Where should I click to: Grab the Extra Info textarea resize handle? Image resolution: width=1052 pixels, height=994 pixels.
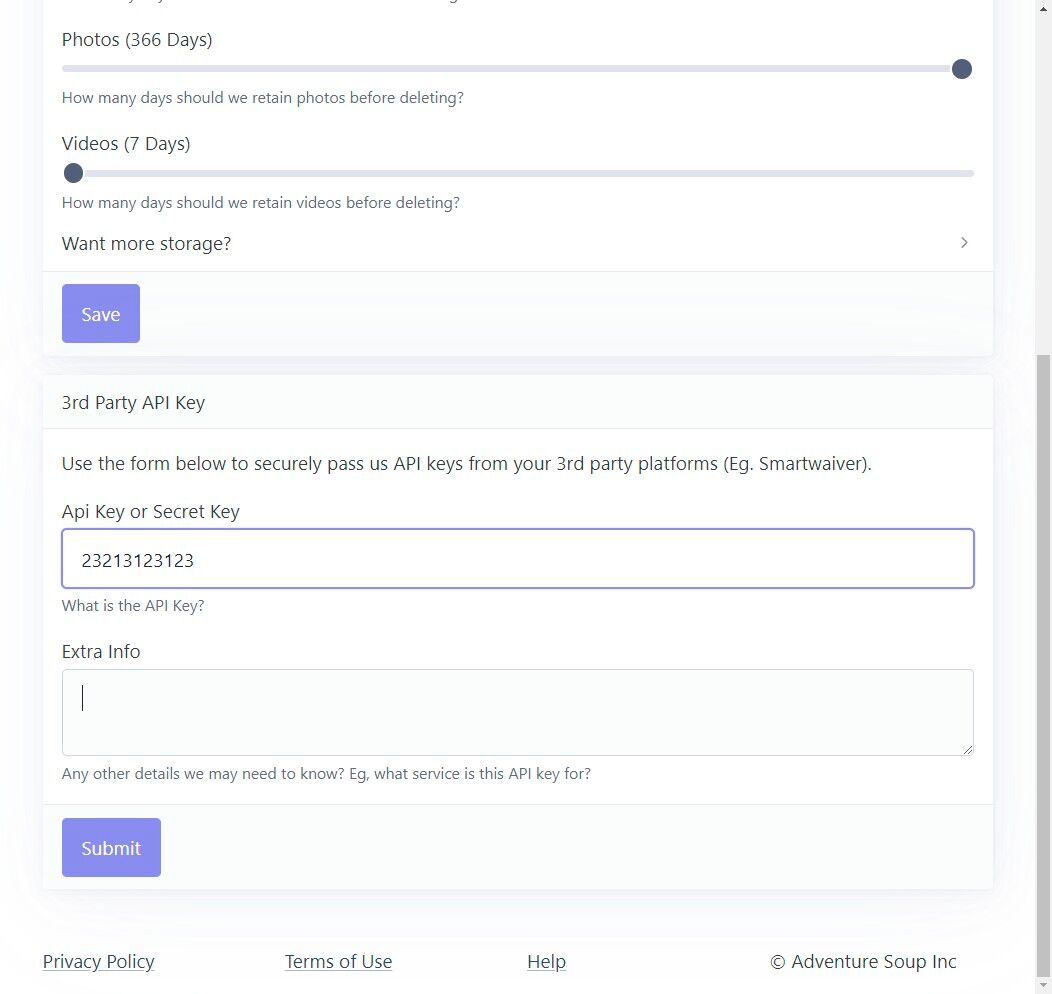tap(967, 749)
